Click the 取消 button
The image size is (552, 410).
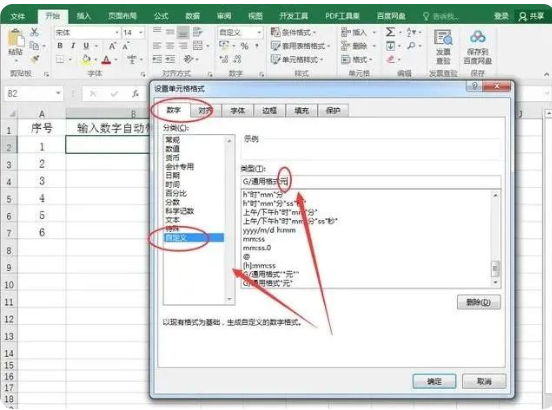click(x=484, y=381)
